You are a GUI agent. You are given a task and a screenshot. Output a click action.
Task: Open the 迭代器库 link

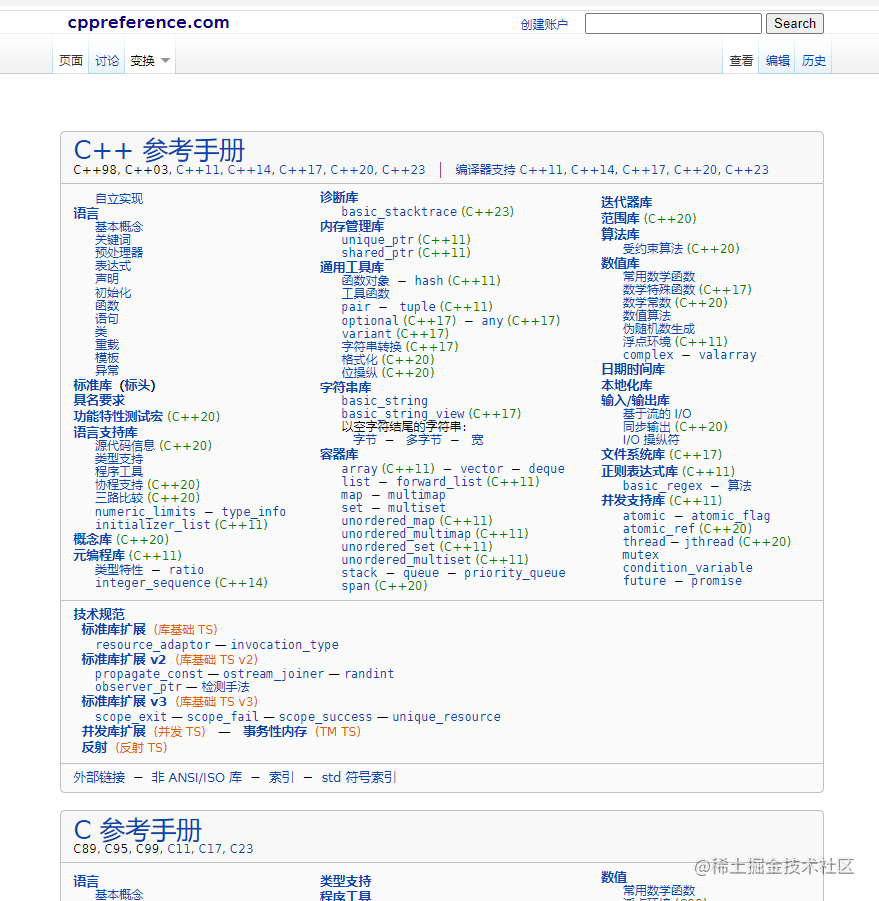[626, 202]
